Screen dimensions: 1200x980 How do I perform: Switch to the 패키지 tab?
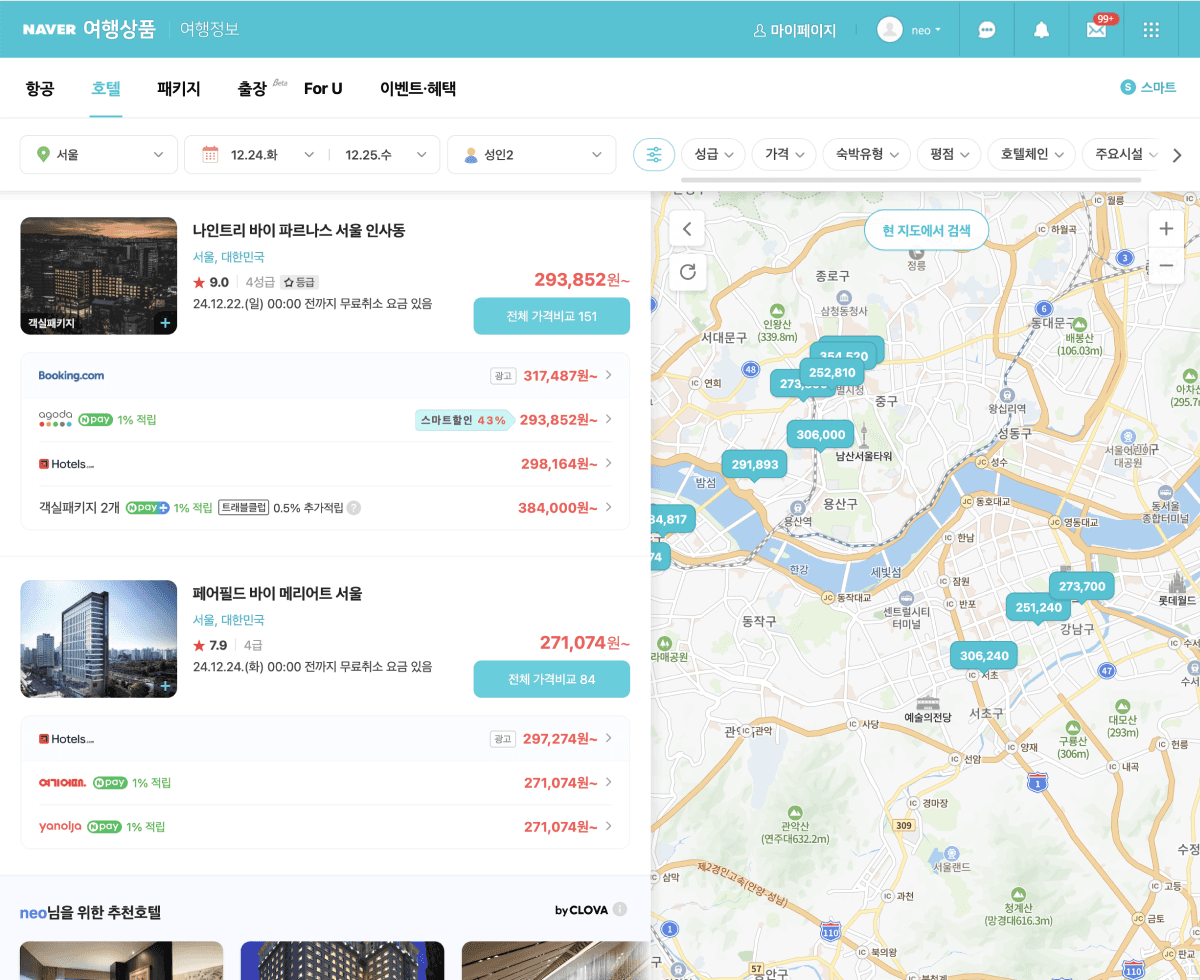pos(179,88)
